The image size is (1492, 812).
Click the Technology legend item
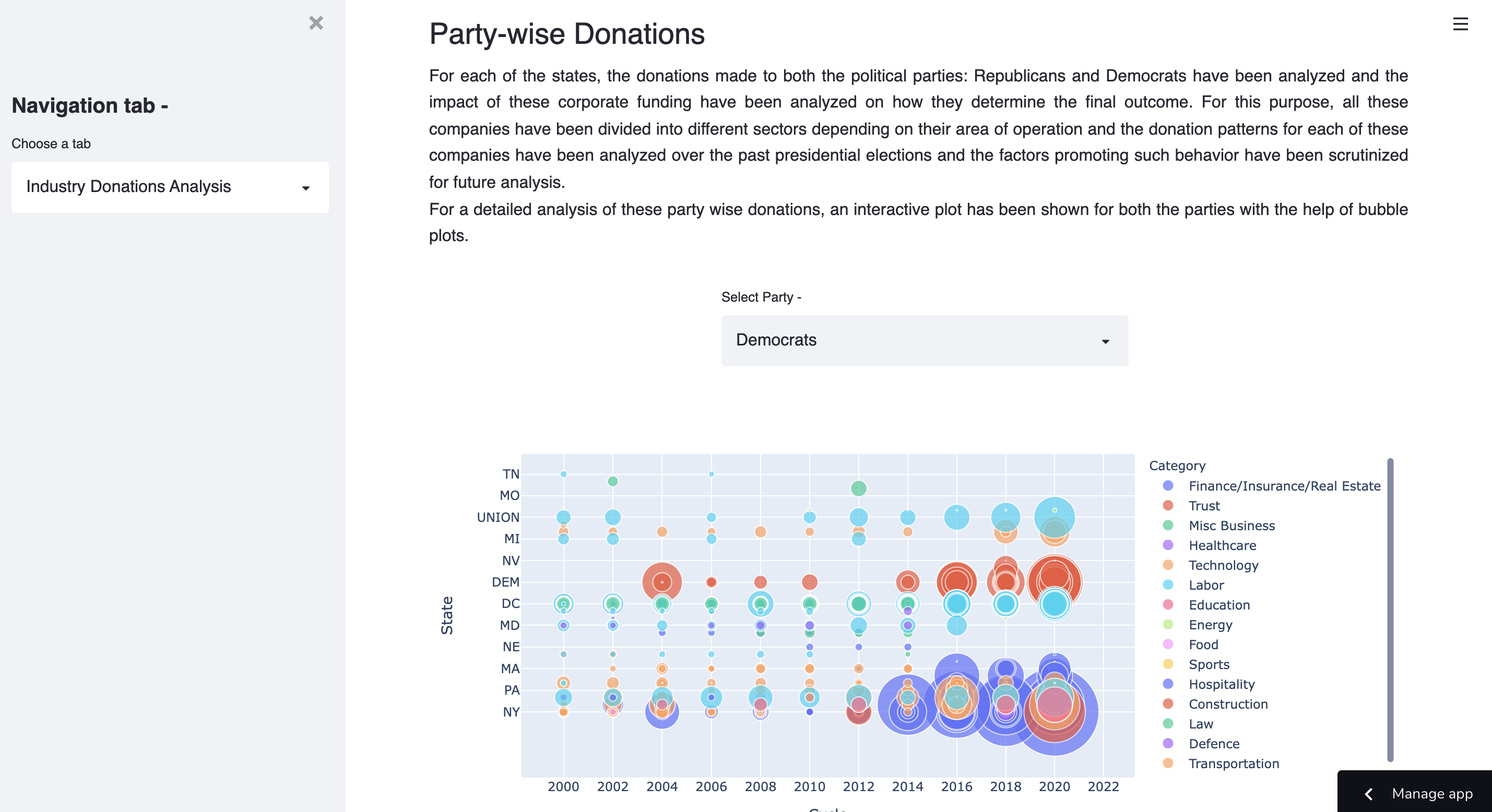pos(1223,565)
